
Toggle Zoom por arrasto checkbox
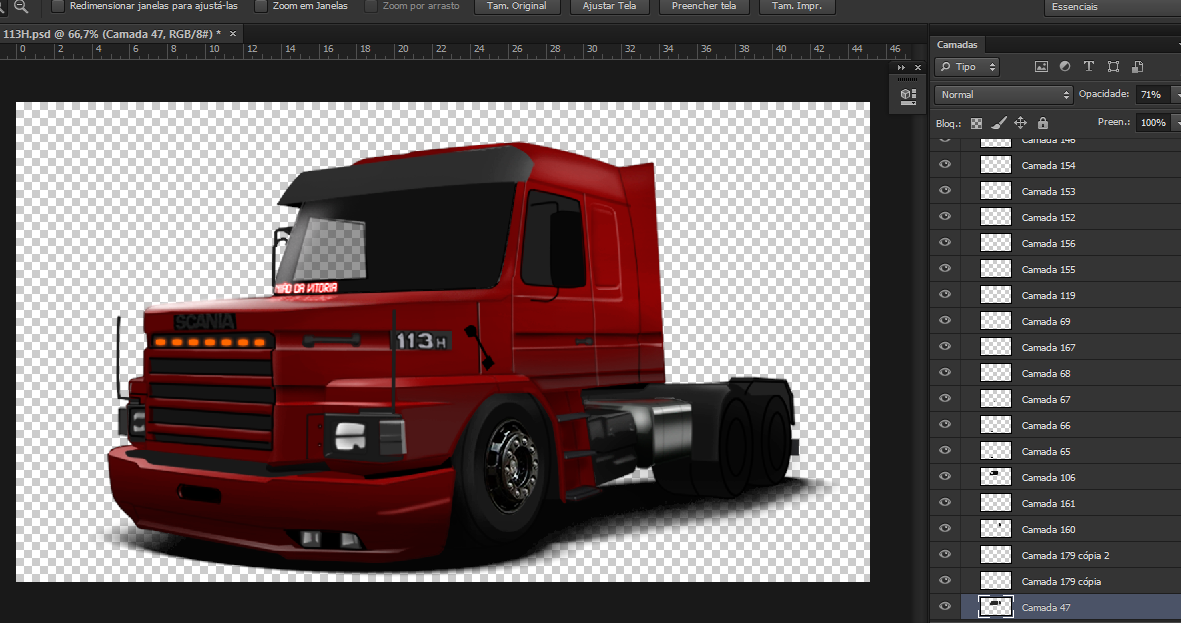coord(371,6)
